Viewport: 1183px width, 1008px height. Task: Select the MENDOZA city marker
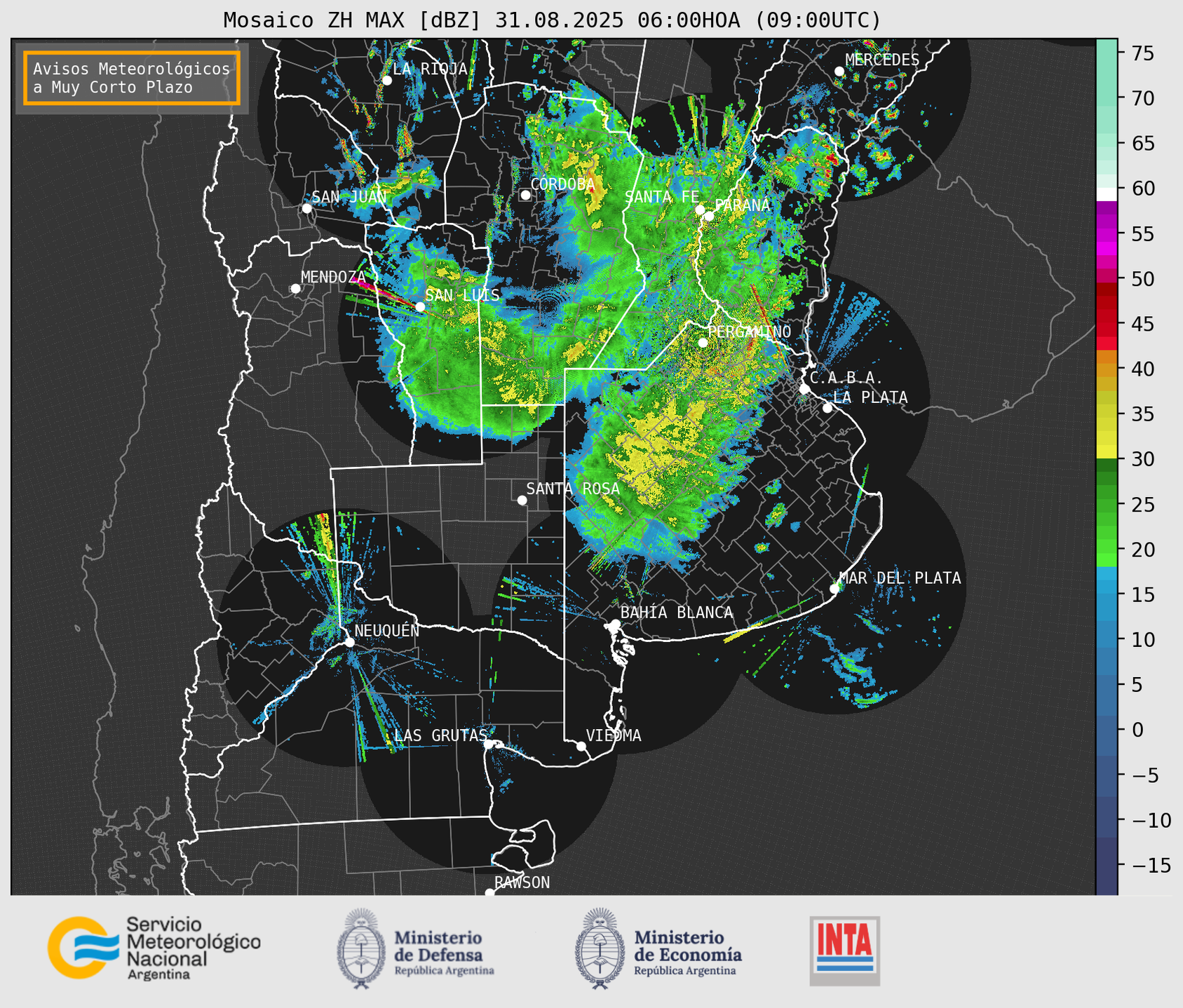click(296, 289)
